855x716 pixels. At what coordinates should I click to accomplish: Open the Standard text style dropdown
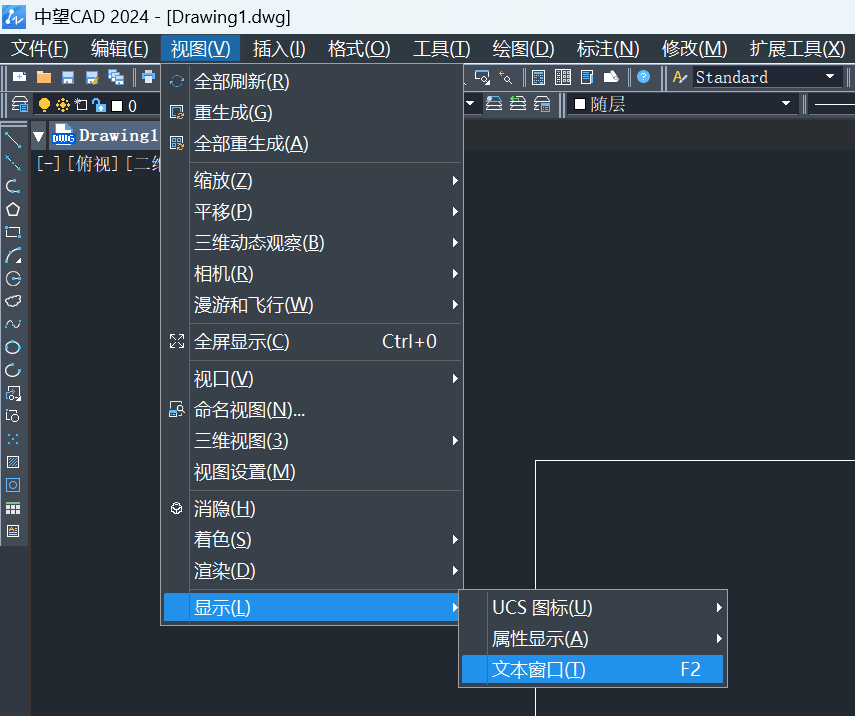[x=829, y=77]
